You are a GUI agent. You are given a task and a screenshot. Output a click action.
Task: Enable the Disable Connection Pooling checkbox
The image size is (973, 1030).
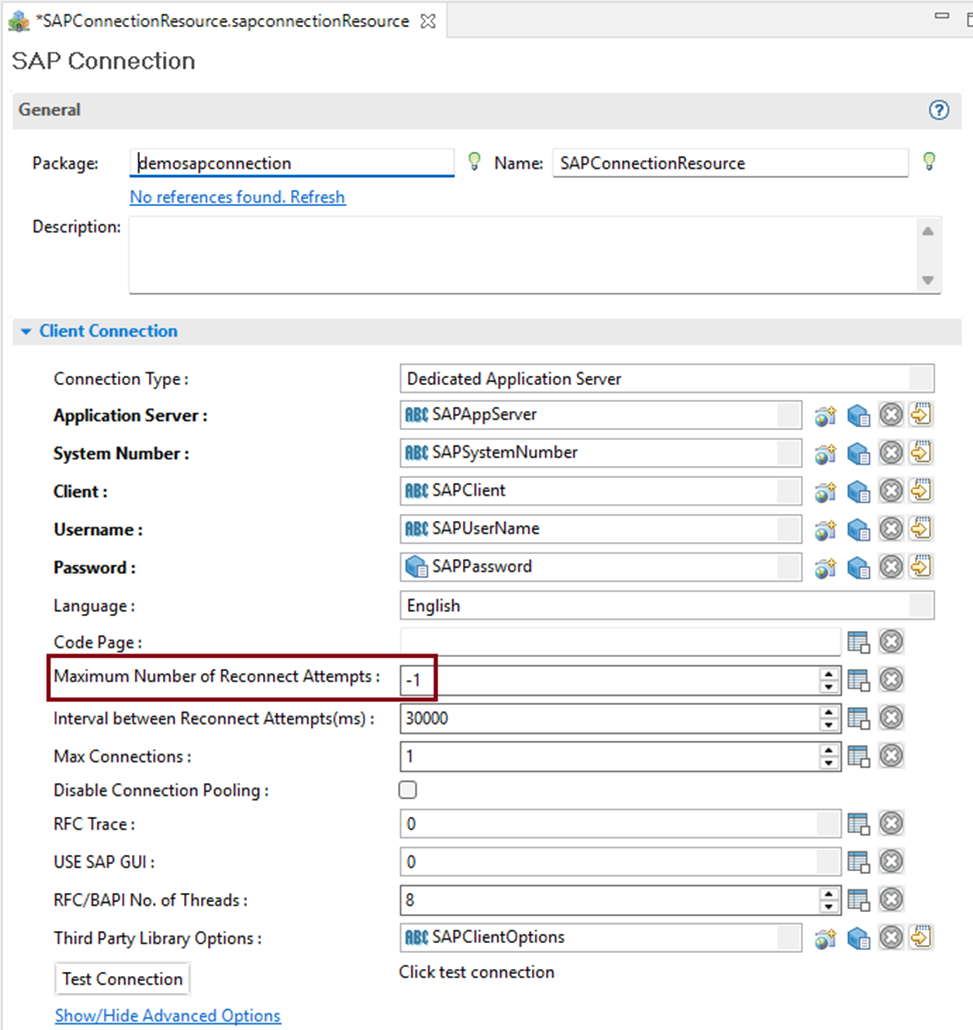coord(408,790)
